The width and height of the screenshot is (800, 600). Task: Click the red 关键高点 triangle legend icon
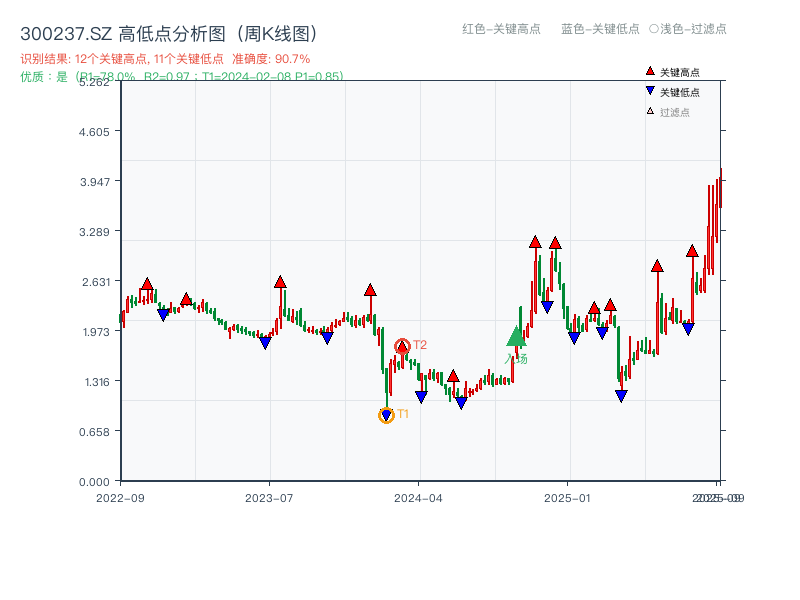pos(650,70)
